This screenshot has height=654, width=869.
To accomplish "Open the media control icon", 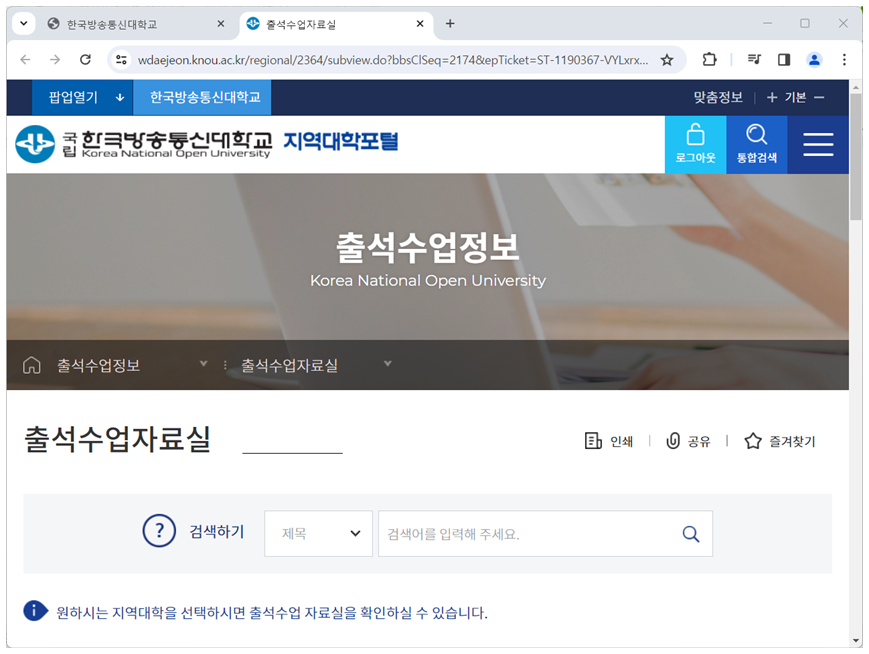I will [x=754, y=59].
